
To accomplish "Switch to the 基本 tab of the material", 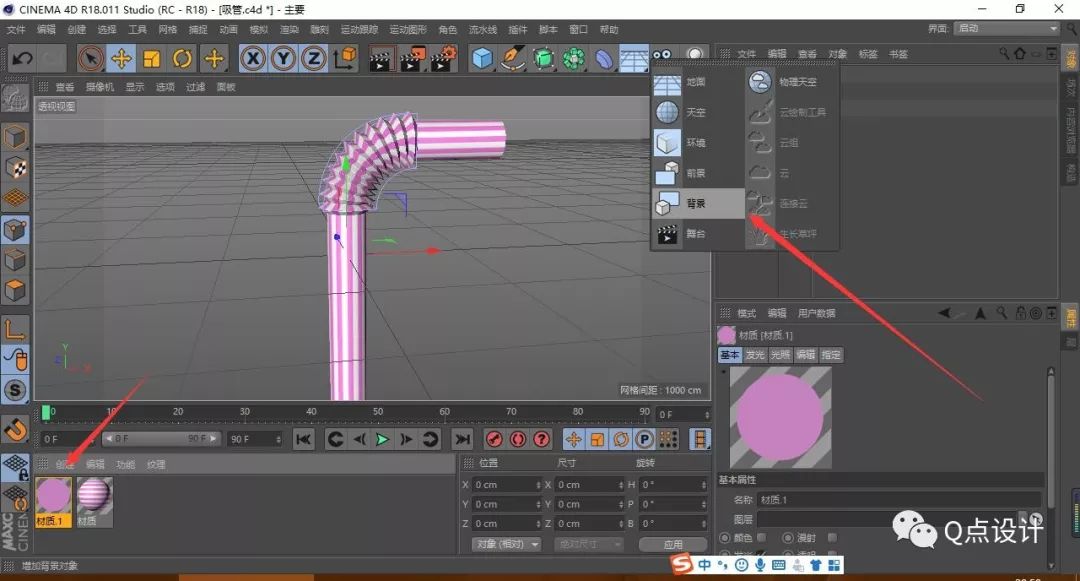I will click(730, 355).
